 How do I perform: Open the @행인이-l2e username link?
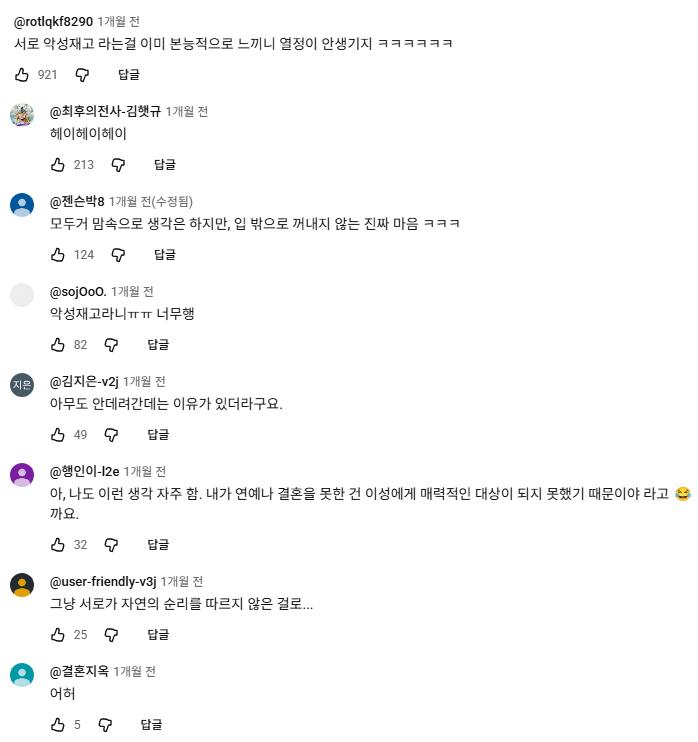point(84,471)
